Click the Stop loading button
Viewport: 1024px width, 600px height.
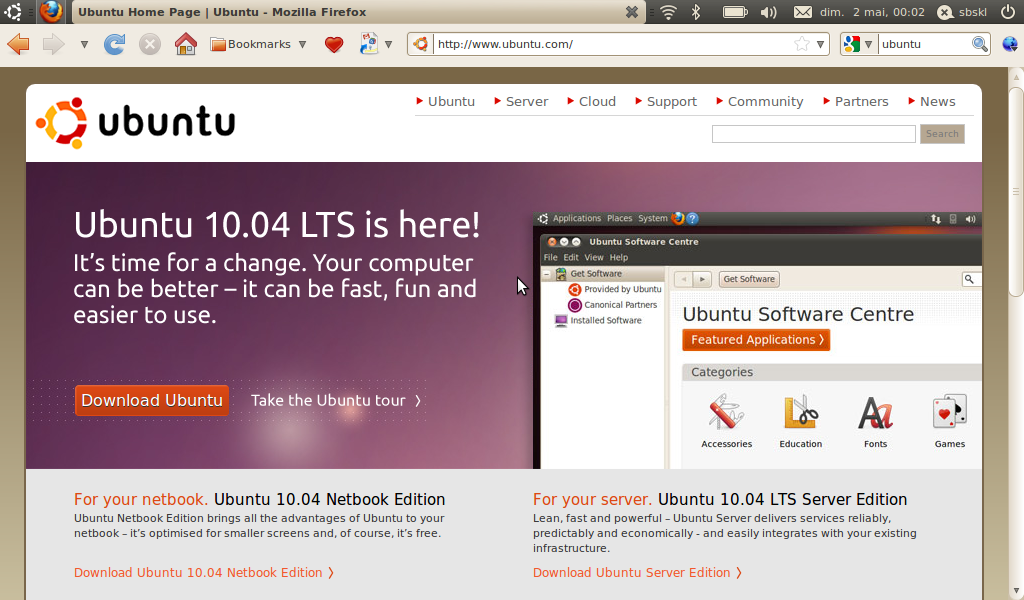click(150, 44)
